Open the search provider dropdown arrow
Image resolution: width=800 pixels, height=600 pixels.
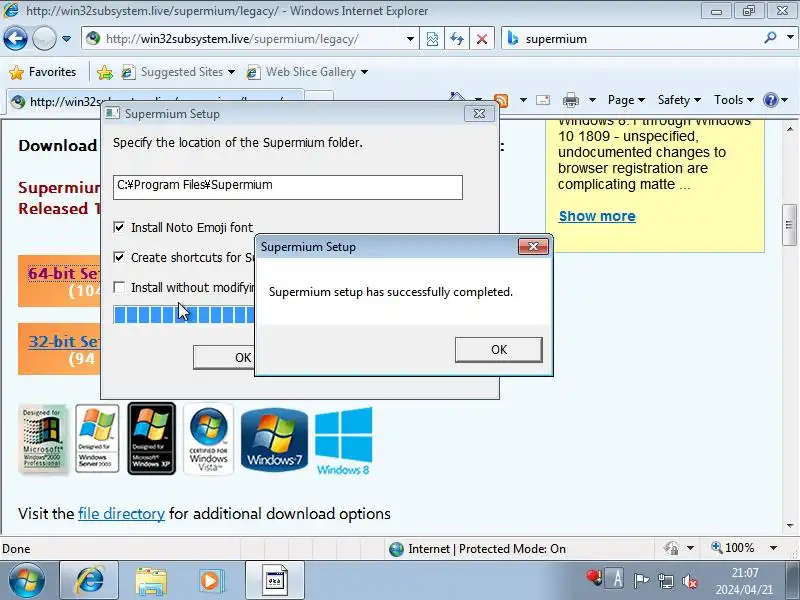pos(790,38)
